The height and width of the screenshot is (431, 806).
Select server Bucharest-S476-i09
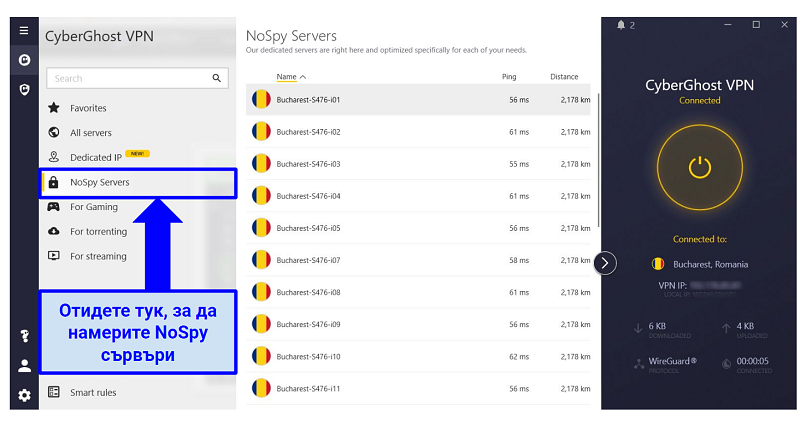(x=418, y=324)
